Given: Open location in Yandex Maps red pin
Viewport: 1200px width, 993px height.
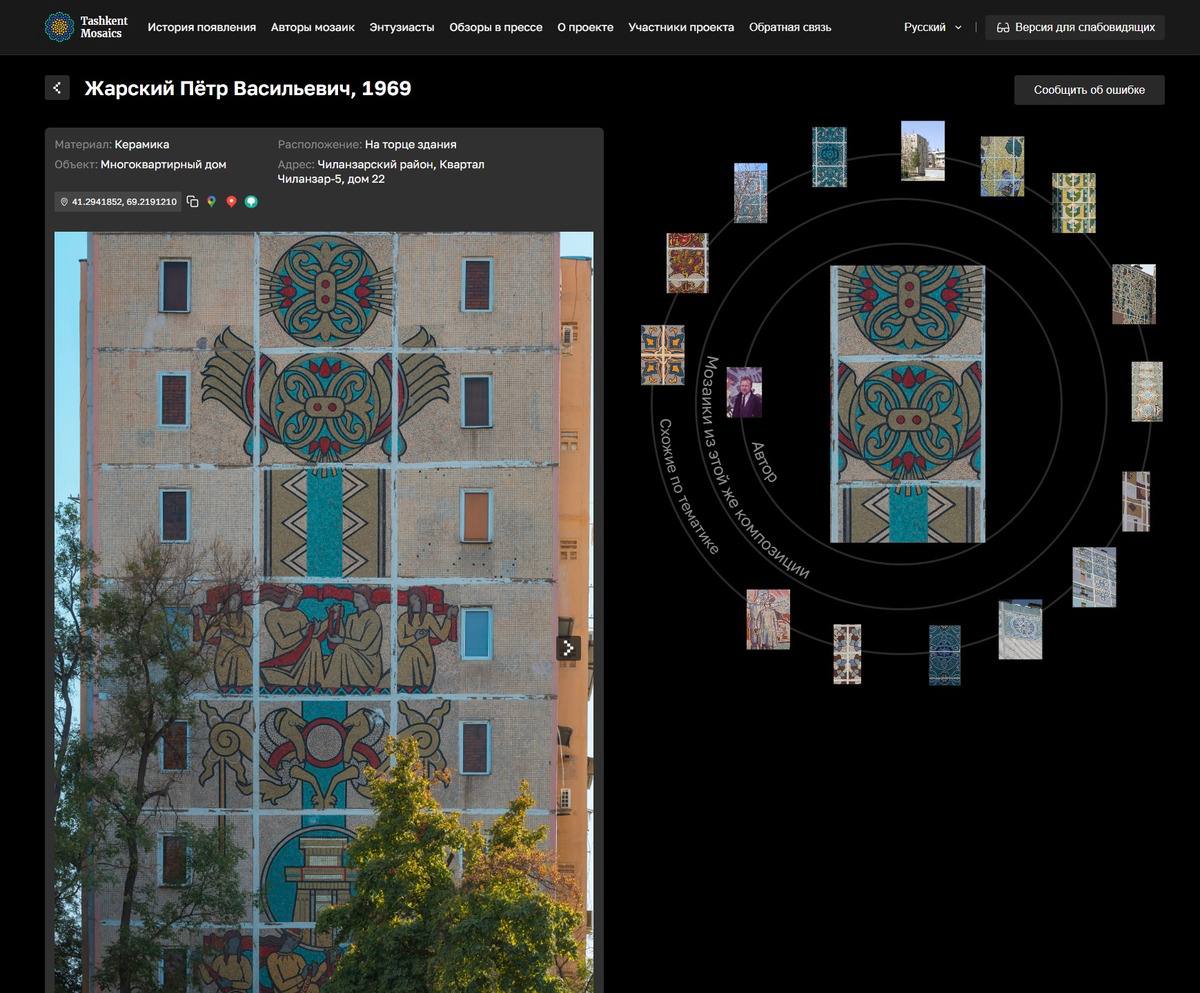Looking at the screenshot, I should coord(231,202).
